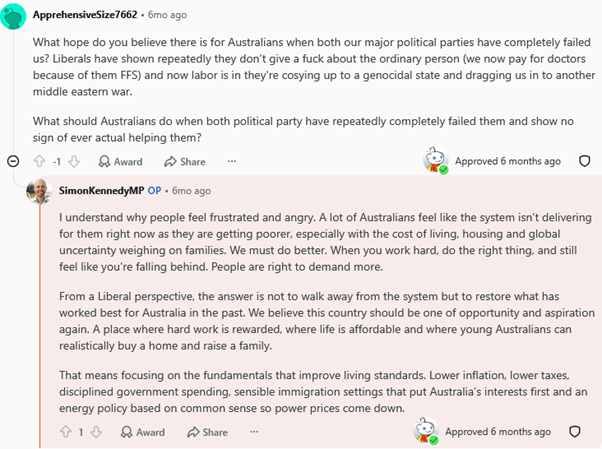The image size is (602, 449).
Task: Click the approver avatar on SimonKennedyMP's reply
Action: [426, 431]
